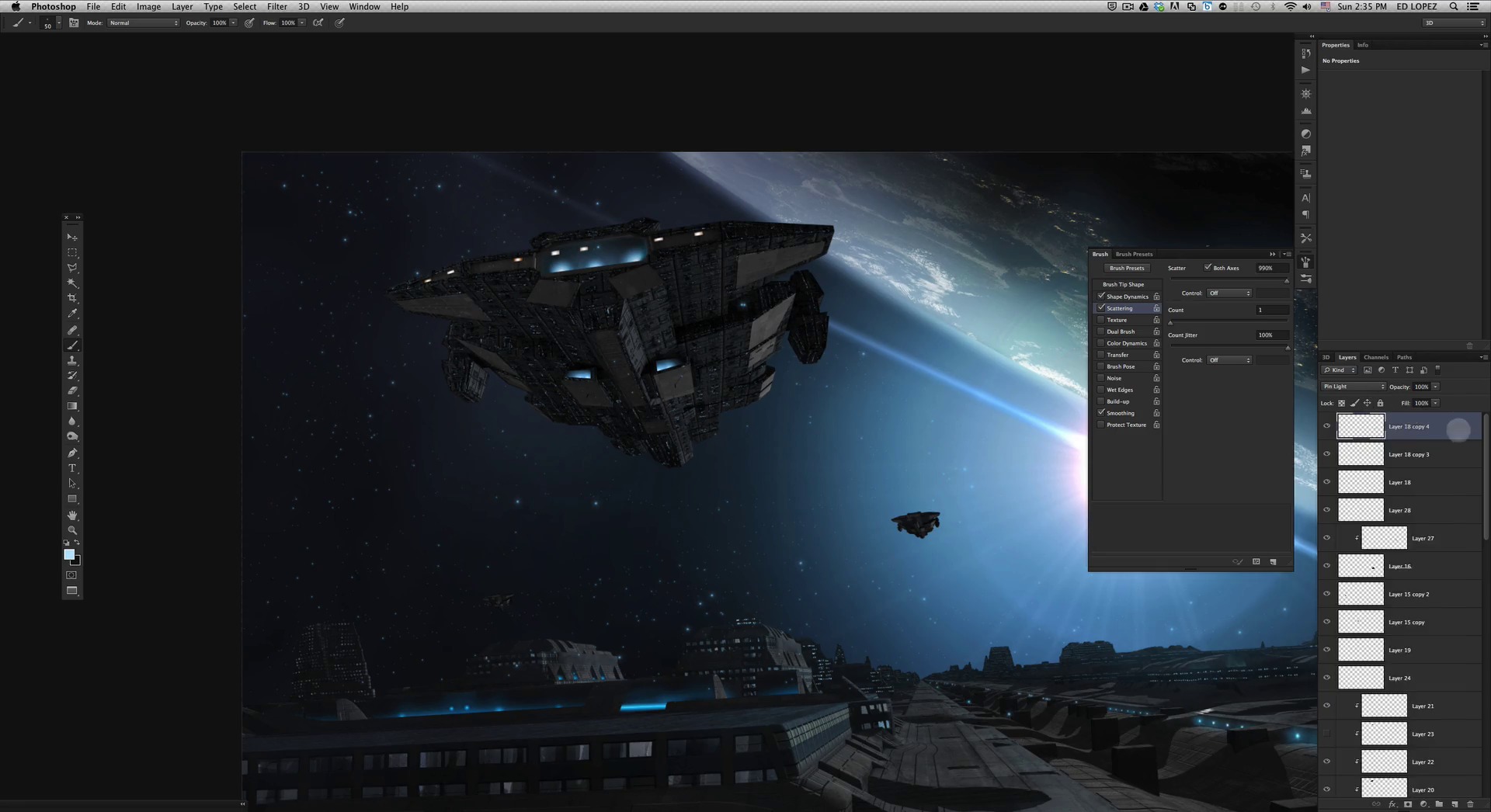The height and width of the screenshot is (812, 1491).
Task: Toggle the Brush panel from options bar
Action: tap(74, 23)
